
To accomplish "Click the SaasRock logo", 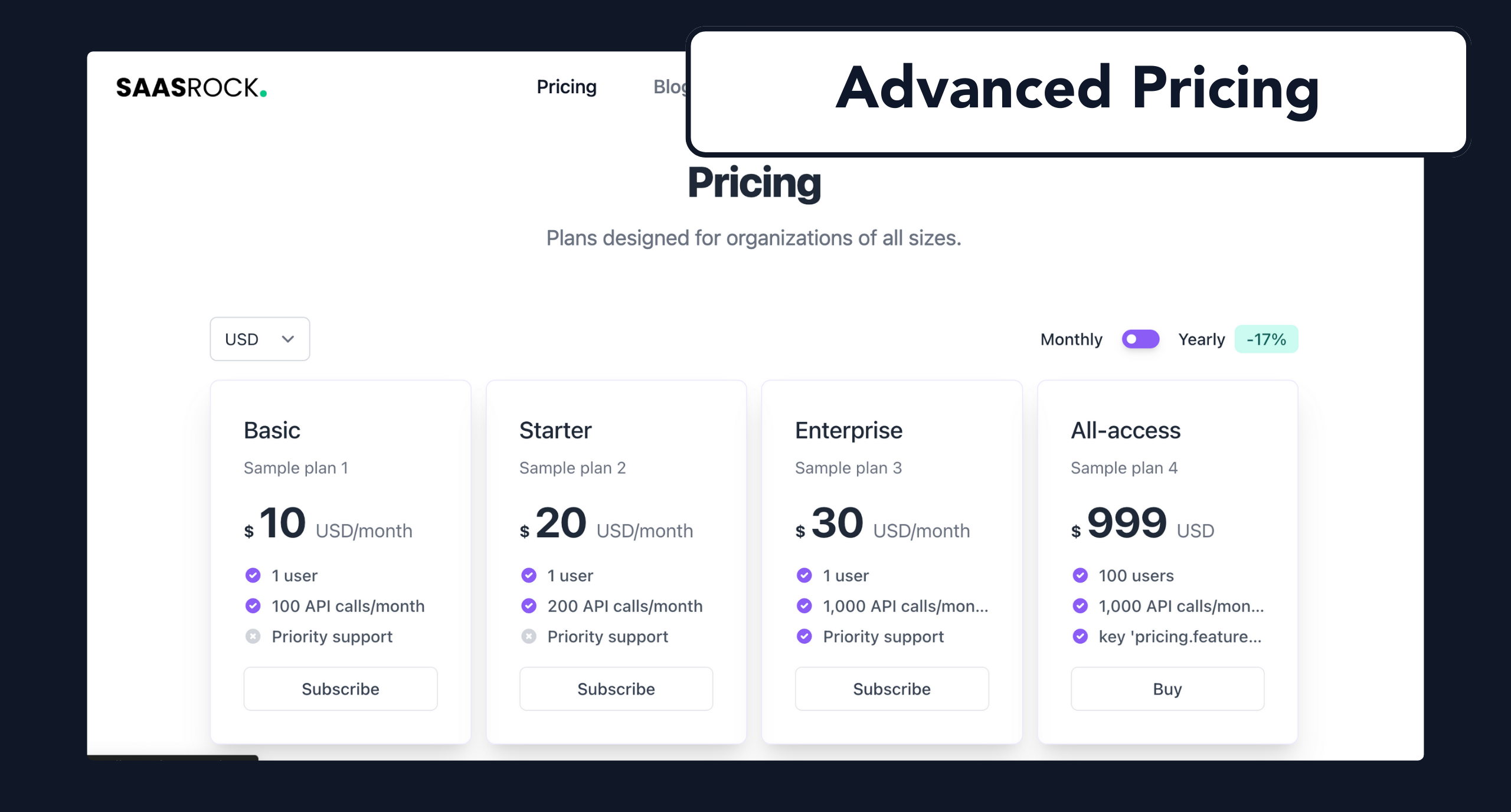I will [x=191, y=87].
